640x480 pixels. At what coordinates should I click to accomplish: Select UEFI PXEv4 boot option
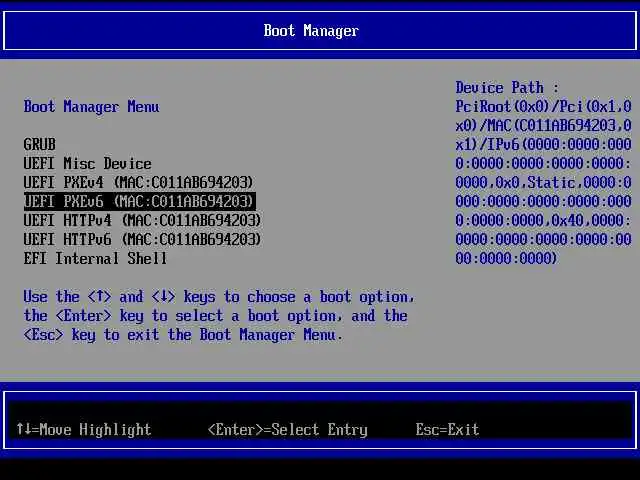point(138,182)
